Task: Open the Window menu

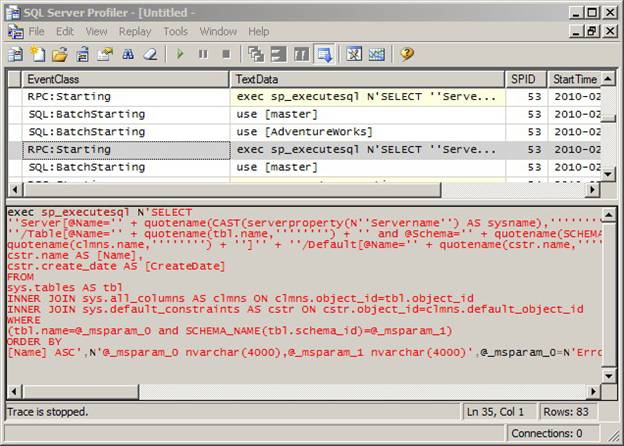Action: click(218, 31)
